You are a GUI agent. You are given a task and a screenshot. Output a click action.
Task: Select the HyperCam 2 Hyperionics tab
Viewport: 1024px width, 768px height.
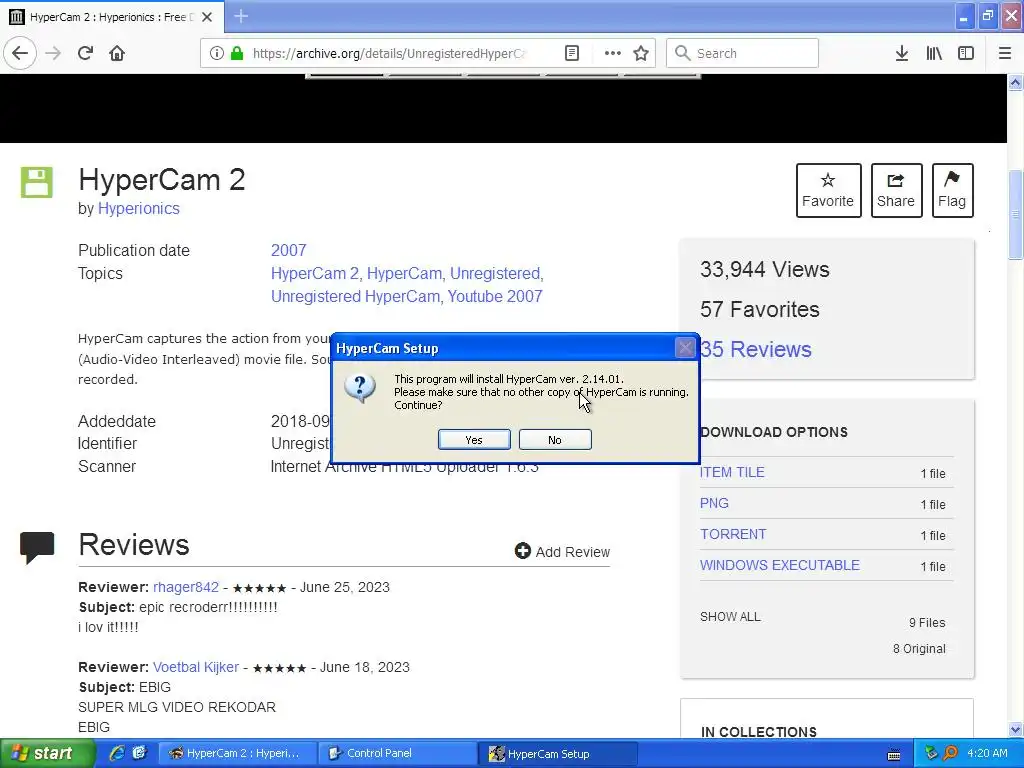pyautogui.click(x=111, y=17)
